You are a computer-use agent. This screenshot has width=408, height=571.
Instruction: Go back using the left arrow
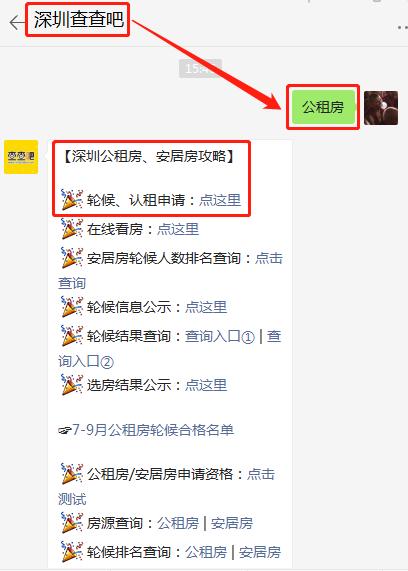pos(16,23)
